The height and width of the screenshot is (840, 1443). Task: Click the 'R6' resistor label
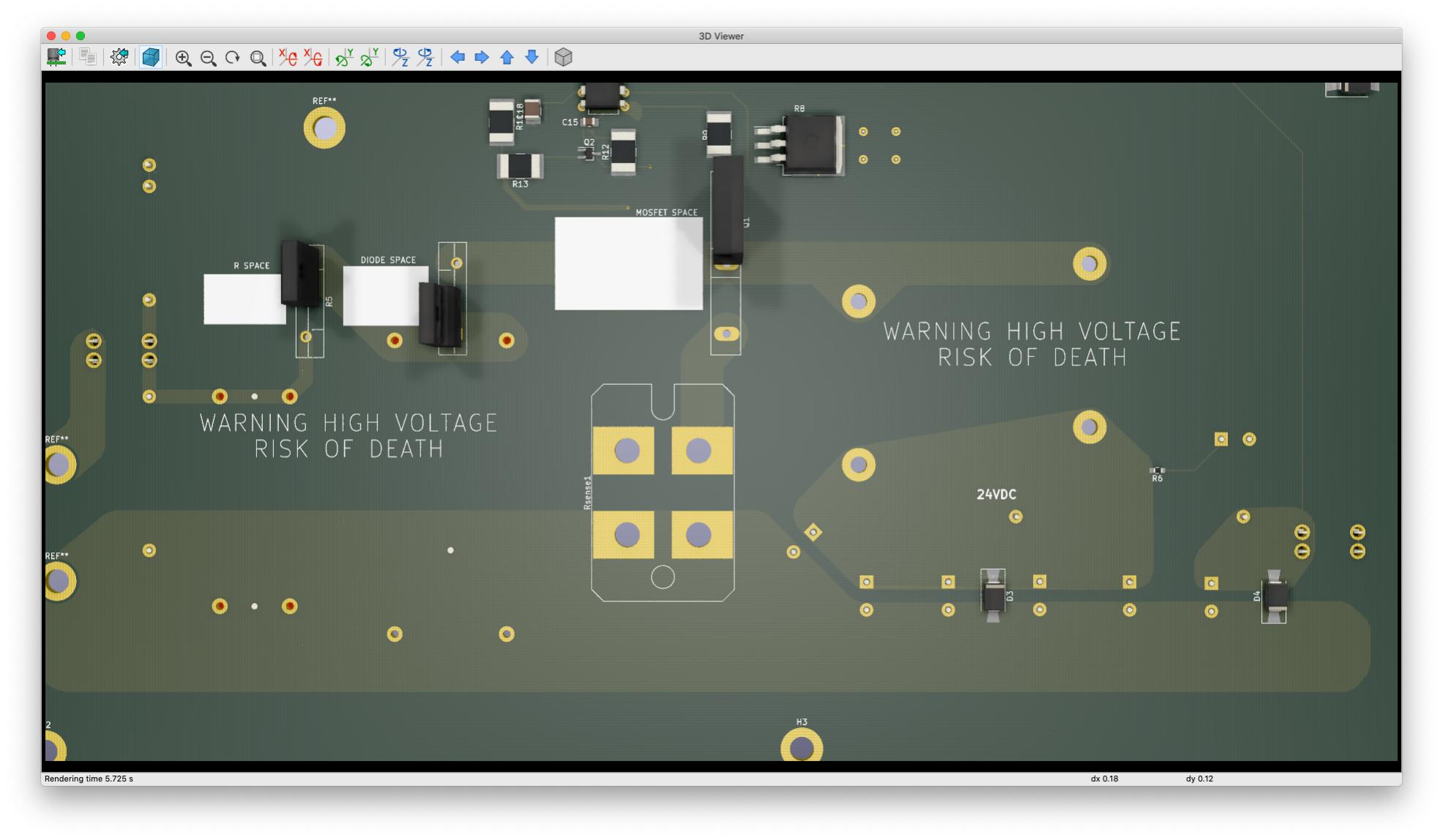(x=1157, y=479)
